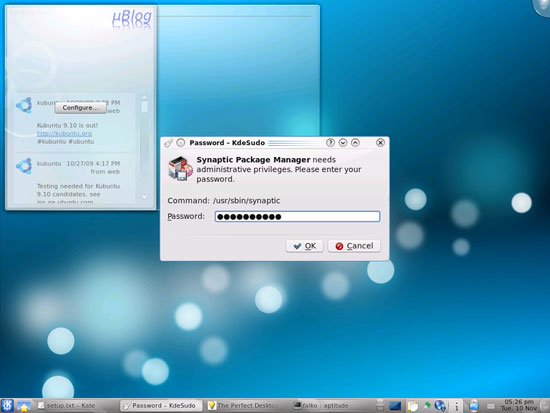Switch to setup.txt – Kate taskbar entry
The image size is (550, 413).
(x=67, y=406)
